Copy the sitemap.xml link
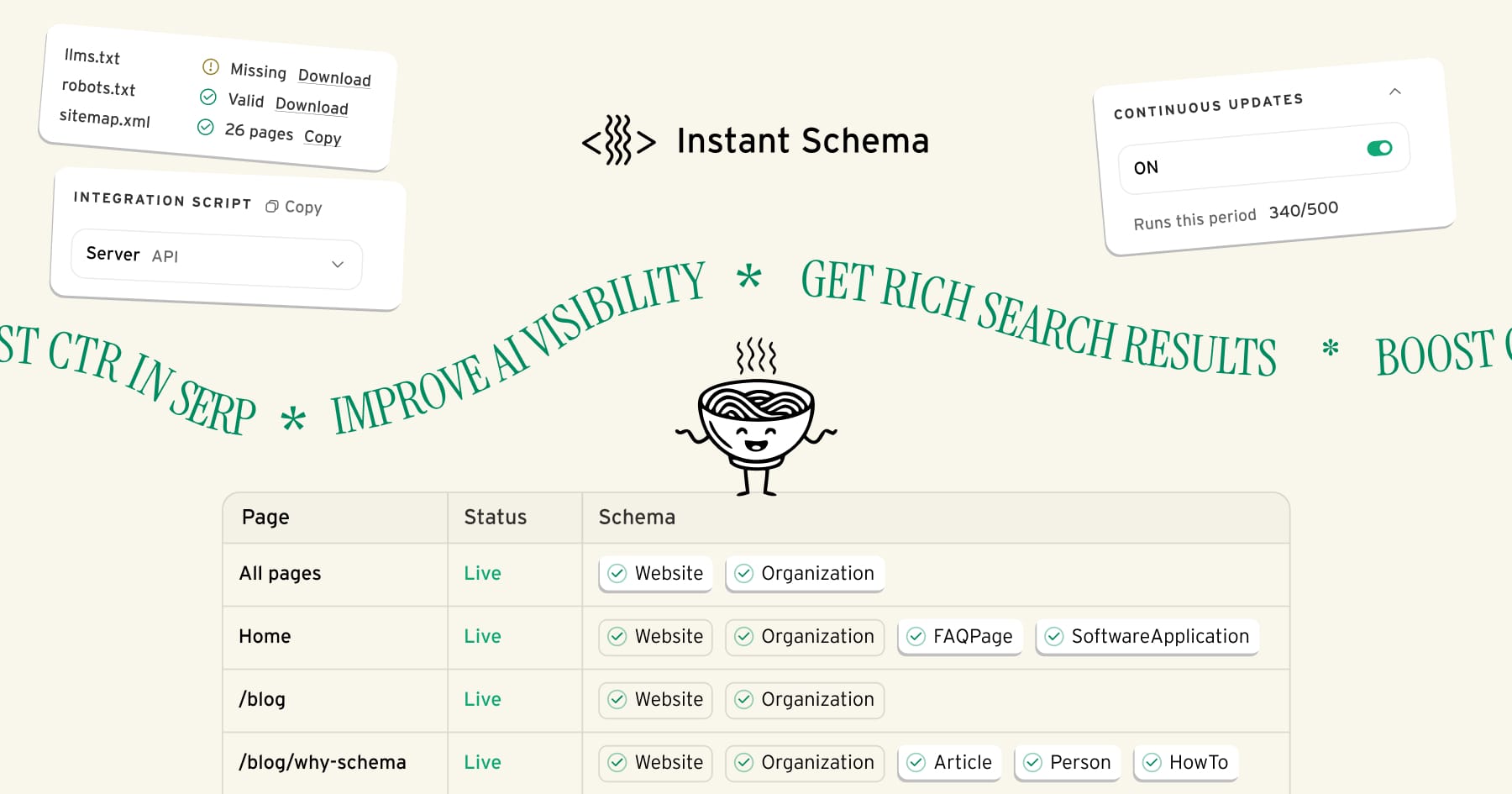Screen dimensions: 1512x794 323,137
